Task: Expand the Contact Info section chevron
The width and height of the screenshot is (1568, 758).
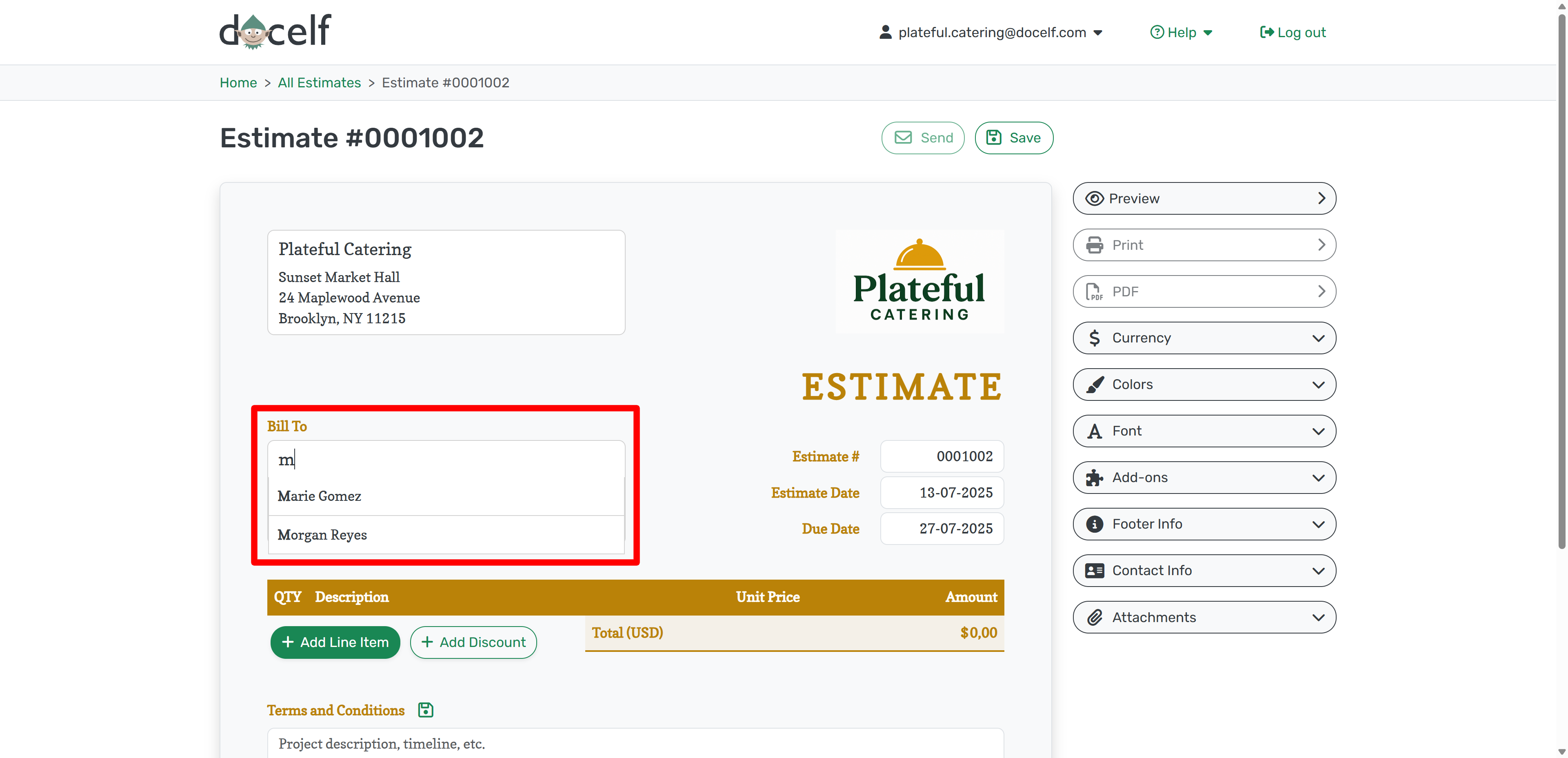Action: pyautogui.click(x=1318, y=571)
